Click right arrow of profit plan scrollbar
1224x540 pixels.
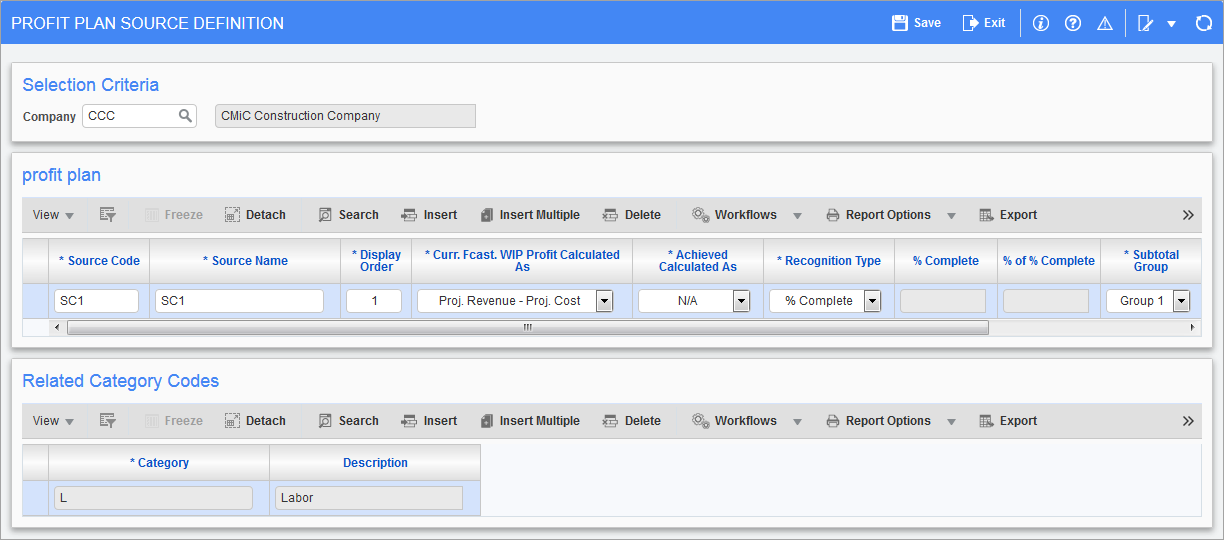click(x=1192, y=327)
